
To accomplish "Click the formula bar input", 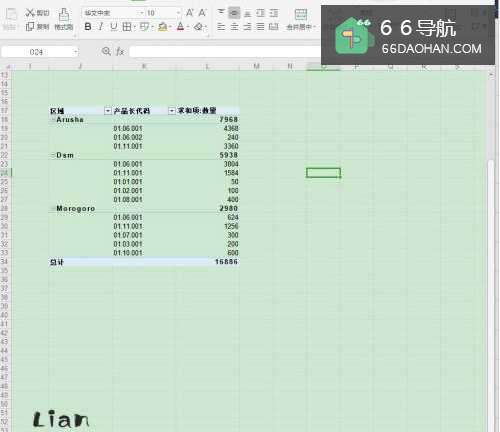I will click(225, 52).
